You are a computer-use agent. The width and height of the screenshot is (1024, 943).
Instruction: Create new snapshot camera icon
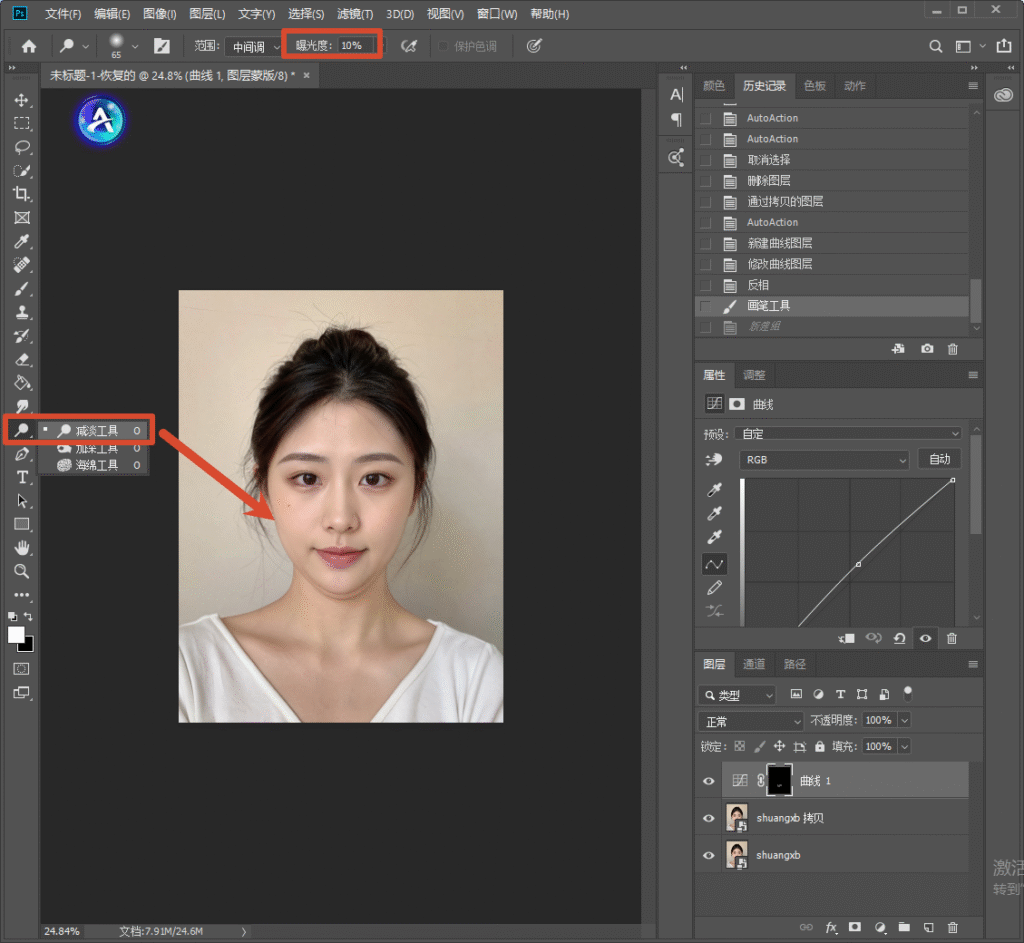pos(927,349)
